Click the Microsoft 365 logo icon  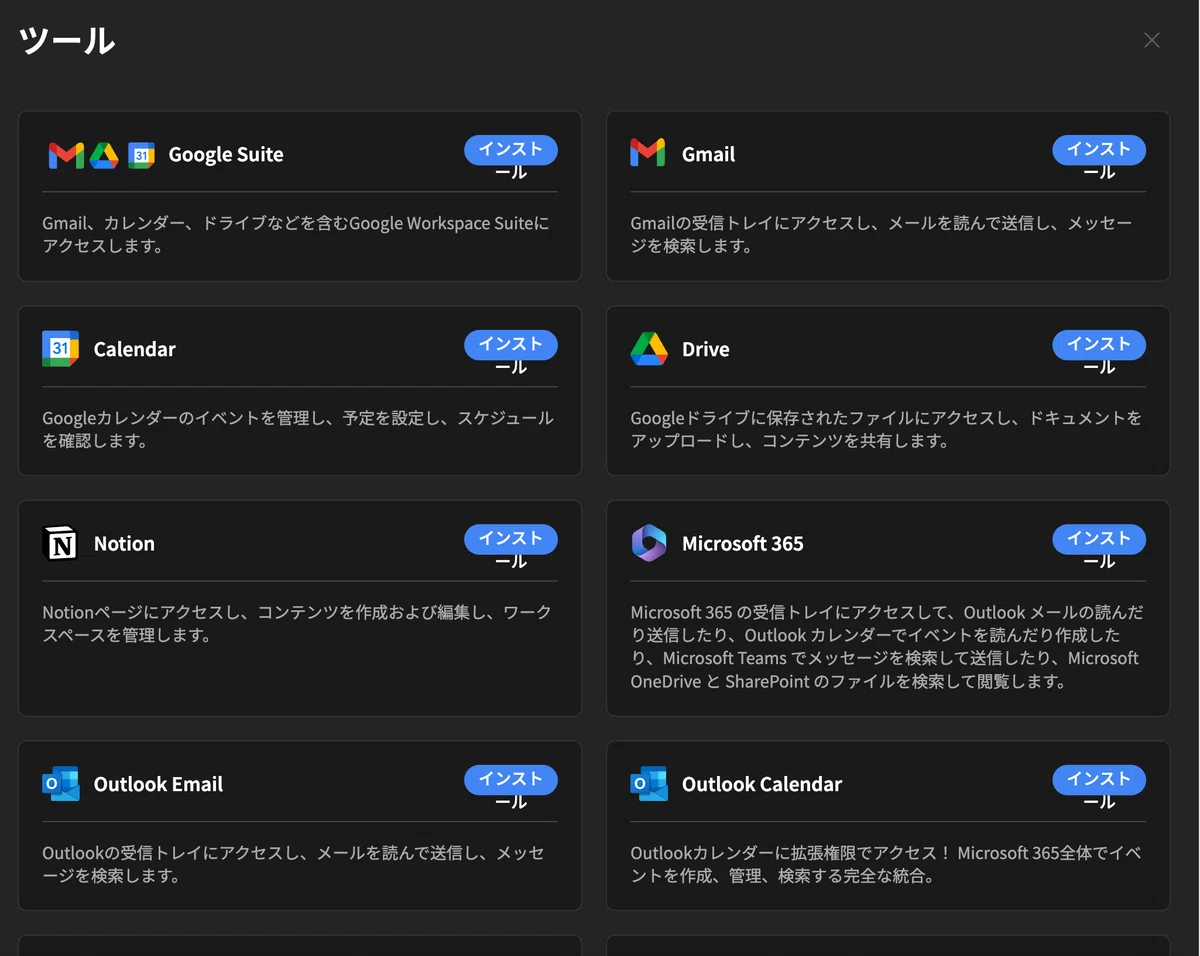649,543
